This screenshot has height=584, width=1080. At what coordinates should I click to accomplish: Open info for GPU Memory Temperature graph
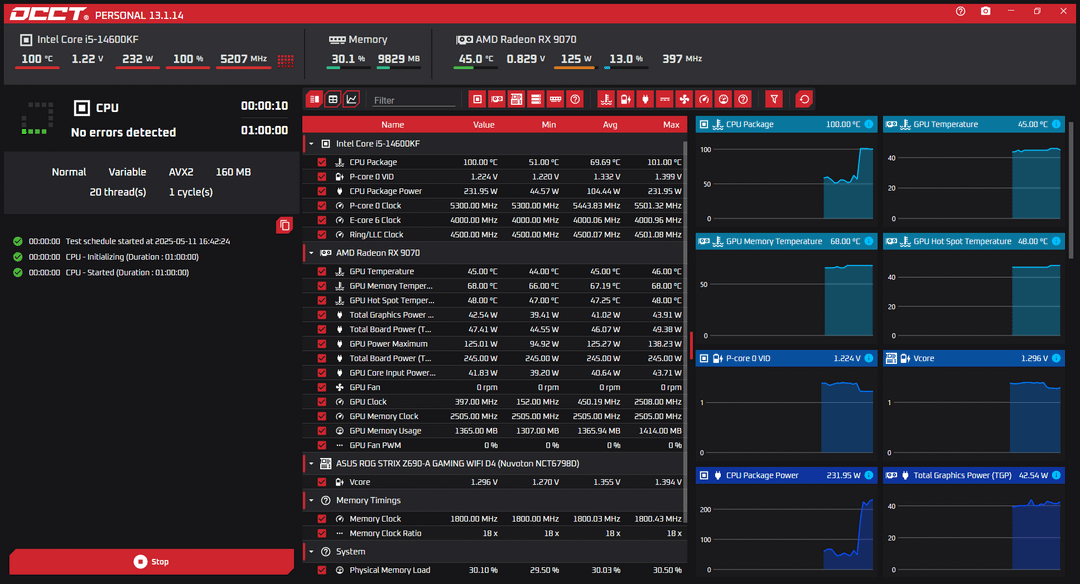coord(869,241)
